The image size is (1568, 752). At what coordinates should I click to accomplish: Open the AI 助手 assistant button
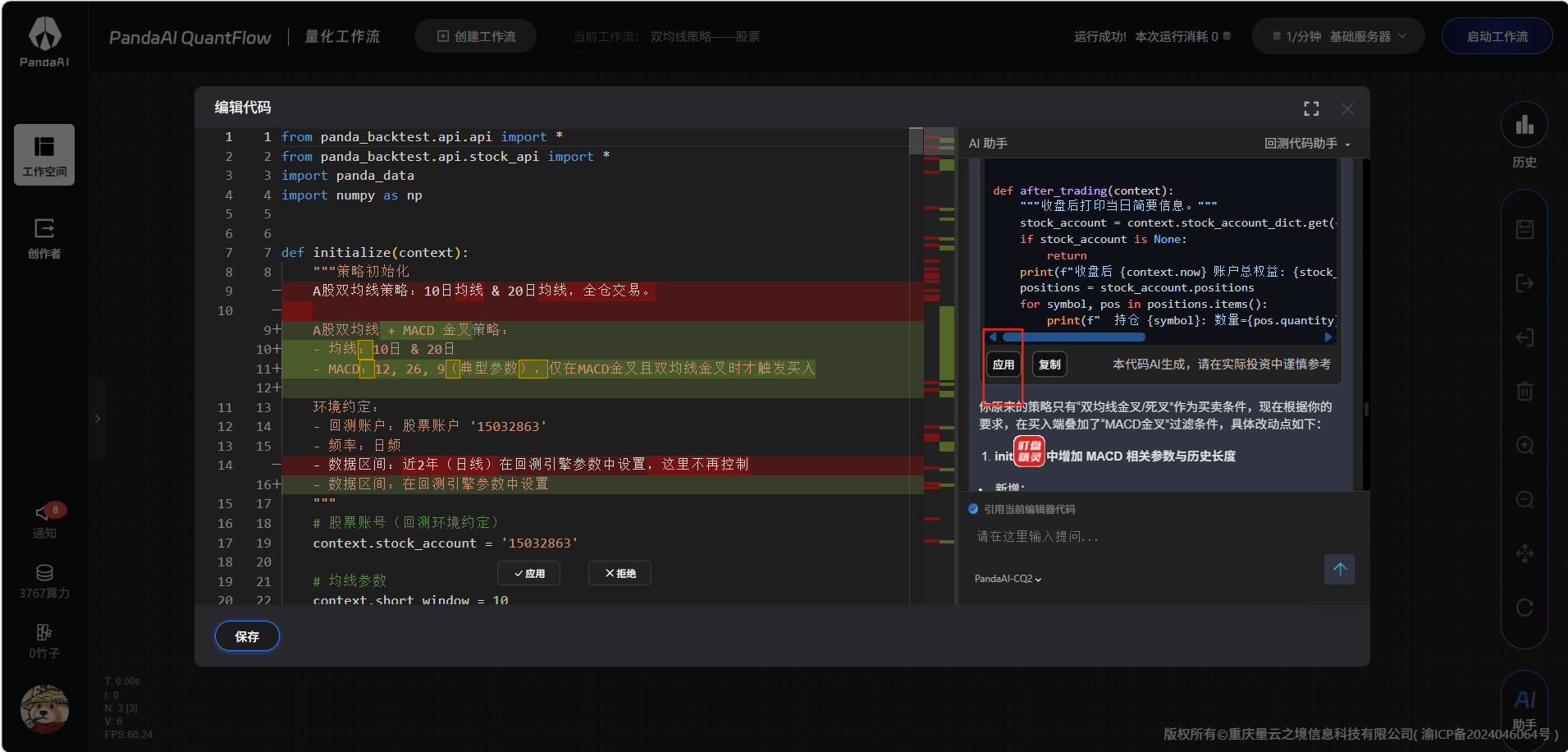tap(1525, 708)
